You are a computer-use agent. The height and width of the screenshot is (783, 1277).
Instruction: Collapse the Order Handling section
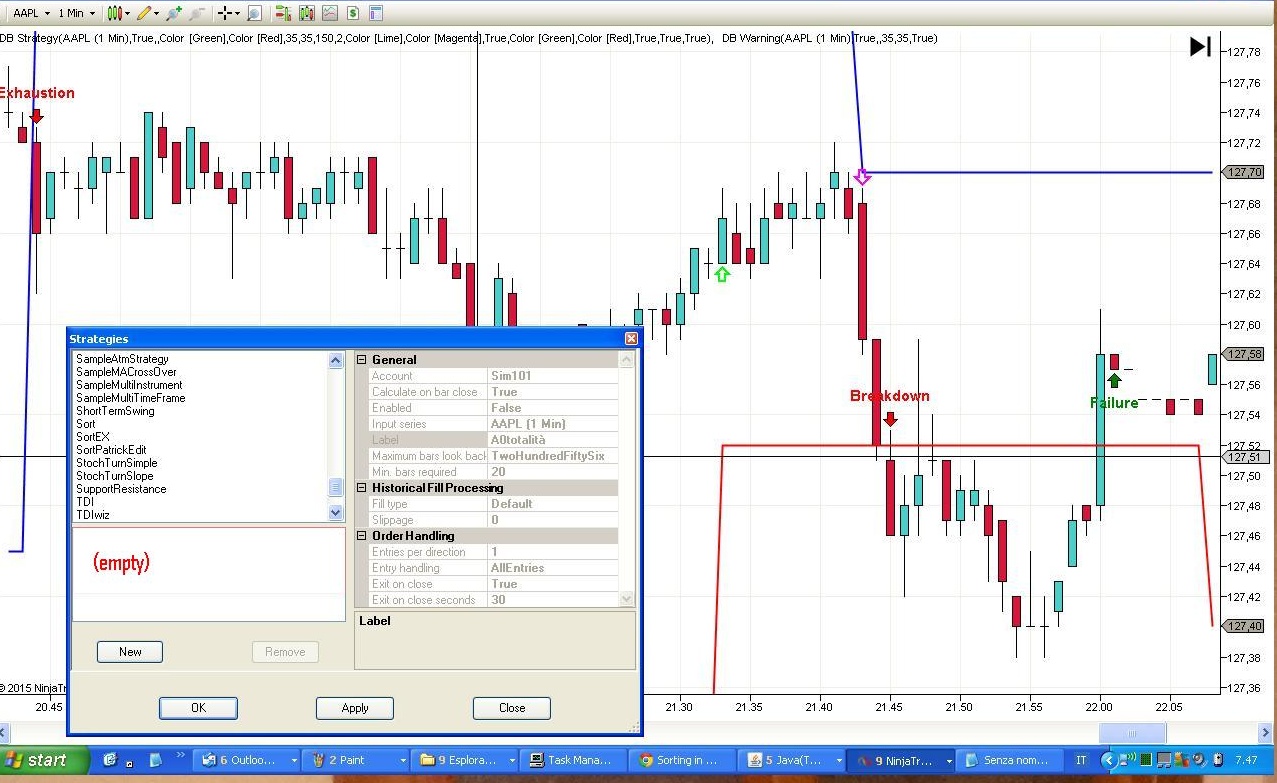362,536
